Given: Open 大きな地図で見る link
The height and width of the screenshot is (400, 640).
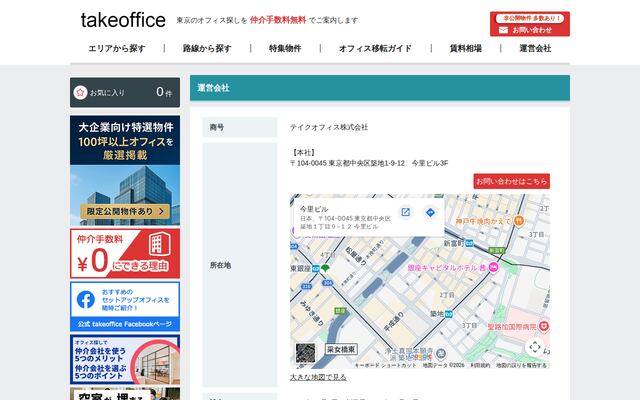Looking at the screenshot, I should point(318,377).
